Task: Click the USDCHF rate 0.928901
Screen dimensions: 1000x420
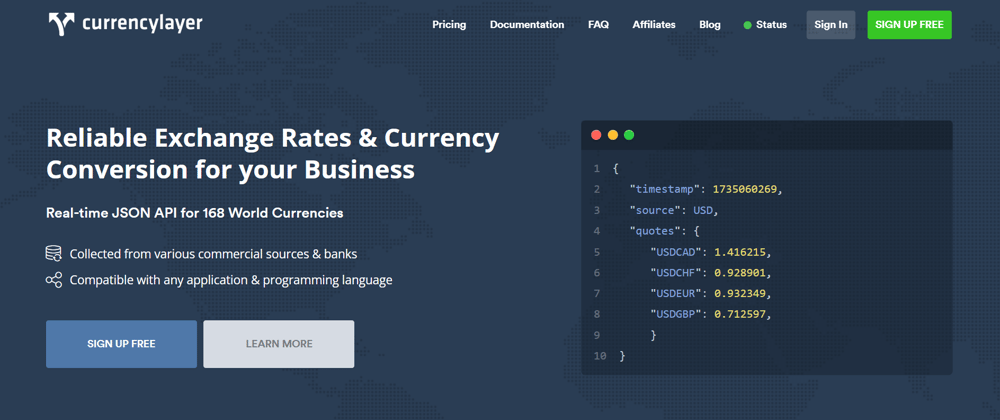Action: 740,273
